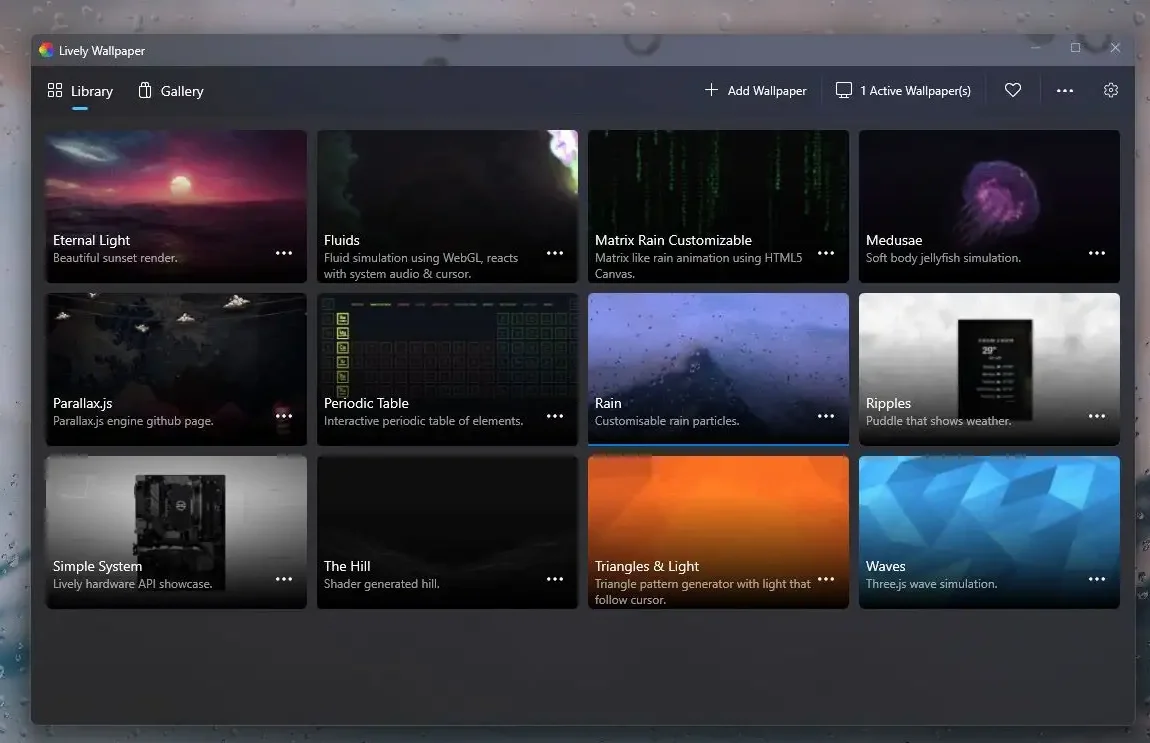Image resolution: width=1150 pixels, height=743 pixels.
Task: Switch to the Gallery tab
Action: (181, 91)
